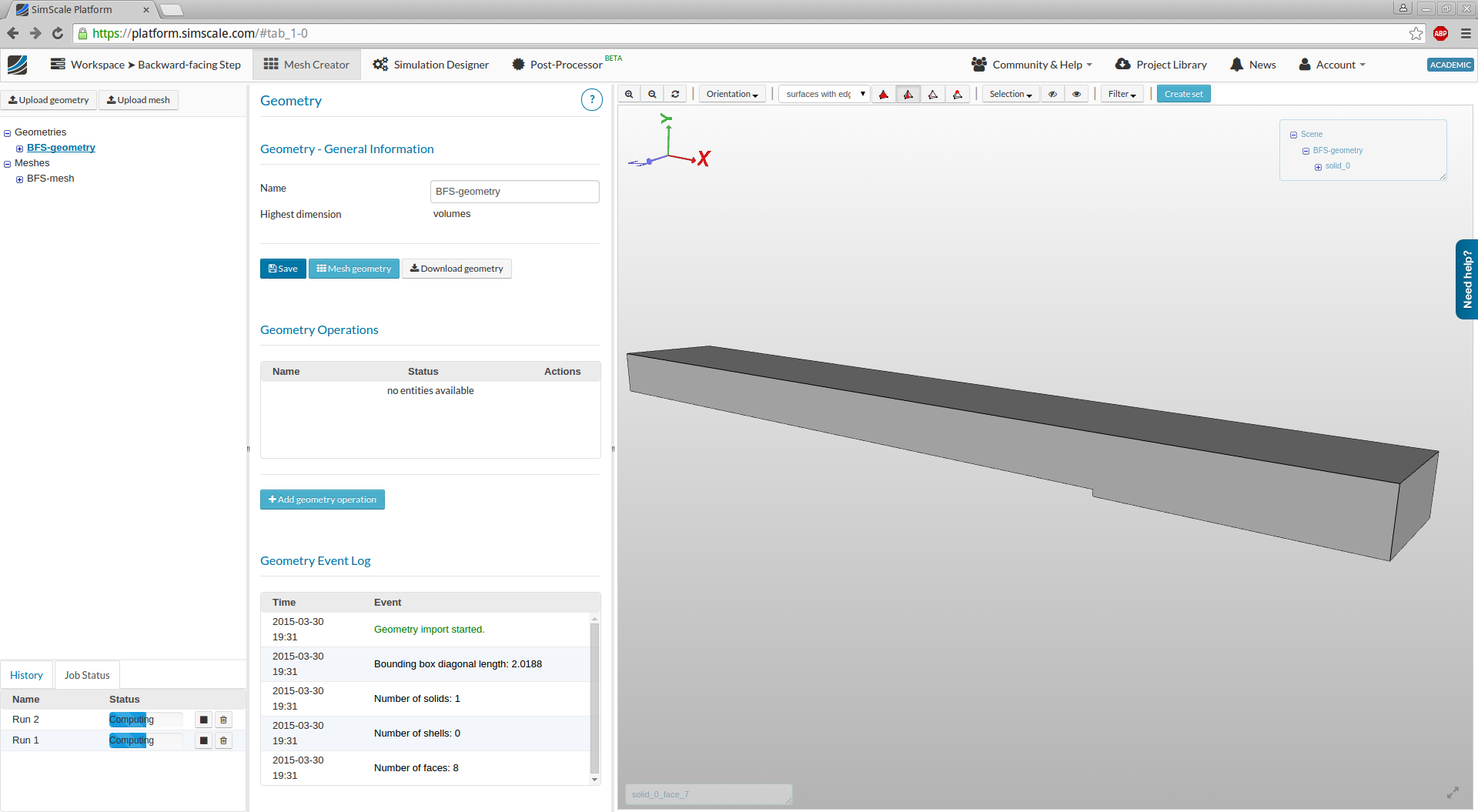Select the wireframe render mode icon

[933, 93]
